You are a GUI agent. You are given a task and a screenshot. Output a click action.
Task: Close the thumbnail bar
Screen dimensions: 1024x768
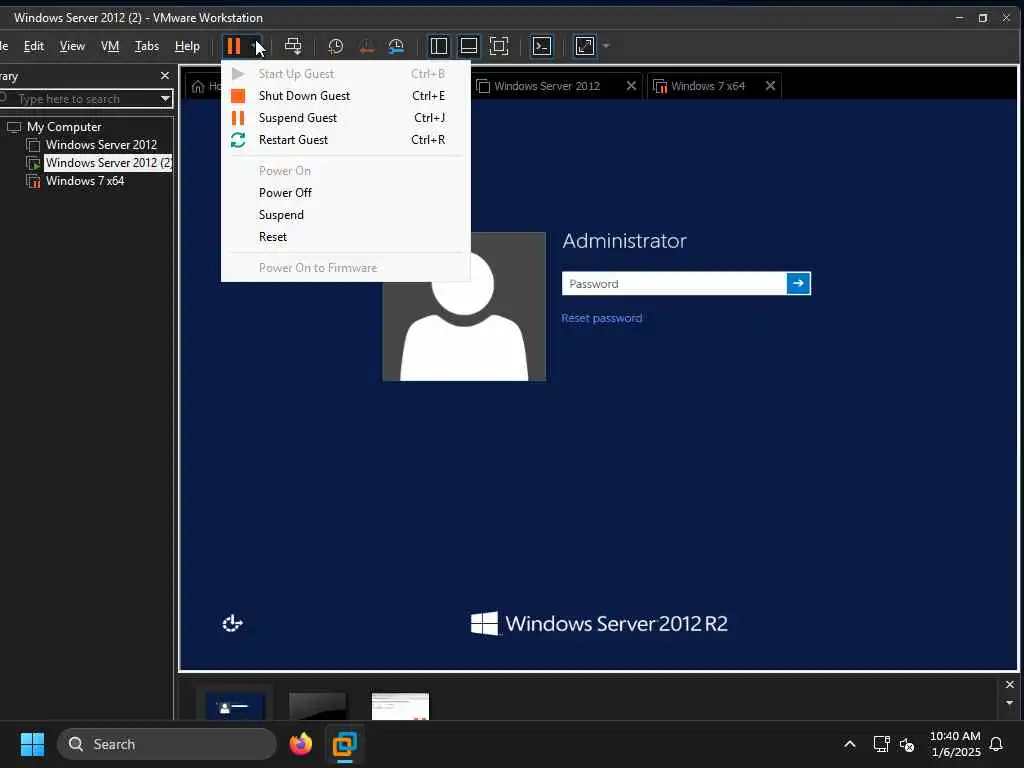click(x=1010, y=684)
